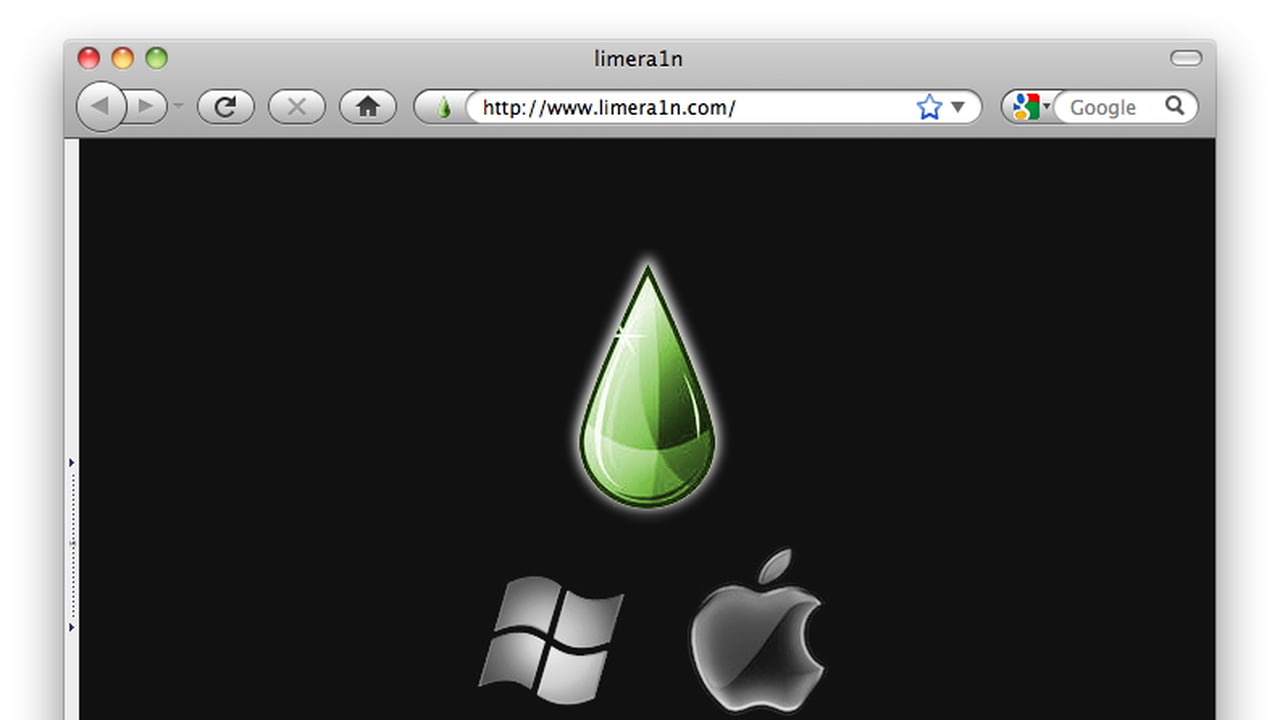Stop loading with the X button
Image resolution: width=1280 pixels, height=720 pixels.
coord(296,107)
